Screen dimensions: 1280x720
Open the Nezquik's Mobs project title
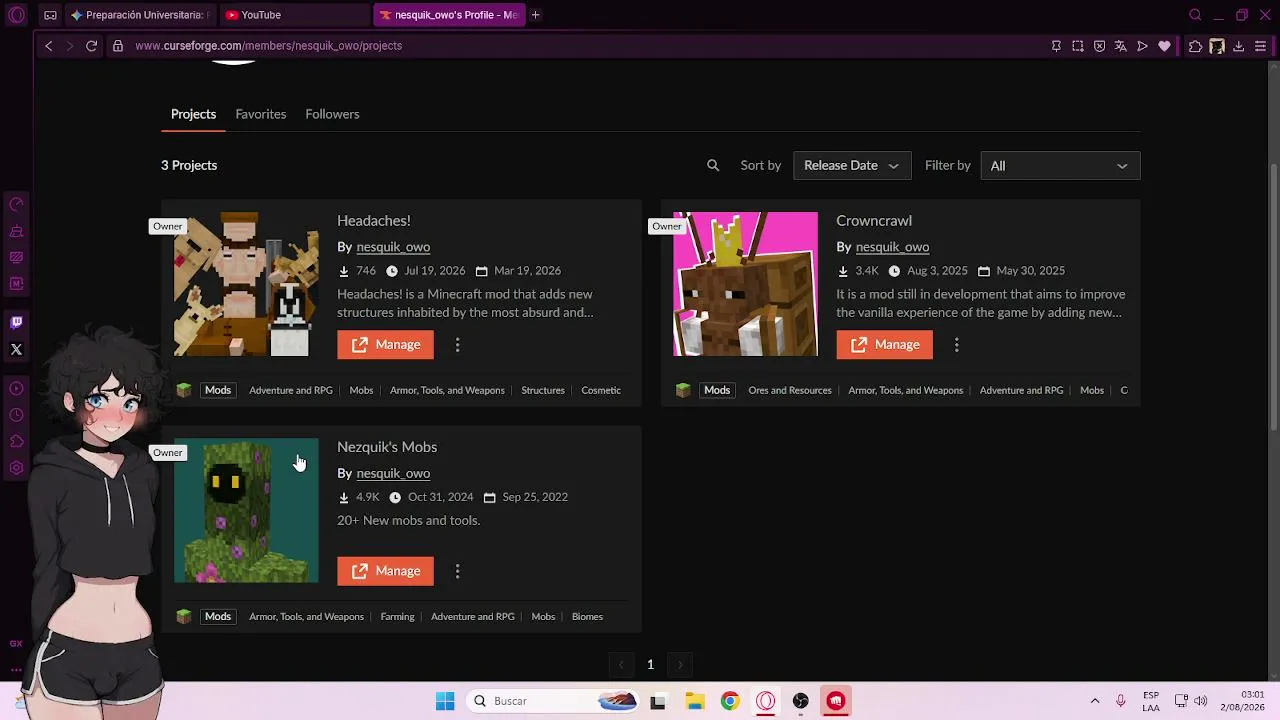[x=387, y=447]
